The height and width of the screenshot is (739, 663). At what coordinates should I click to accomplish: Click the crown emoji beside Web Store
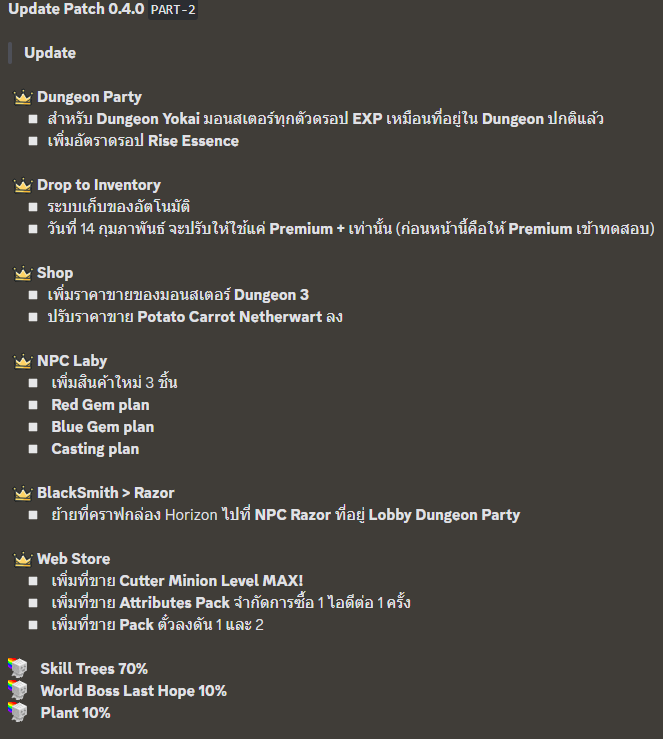tap(23, 559)
